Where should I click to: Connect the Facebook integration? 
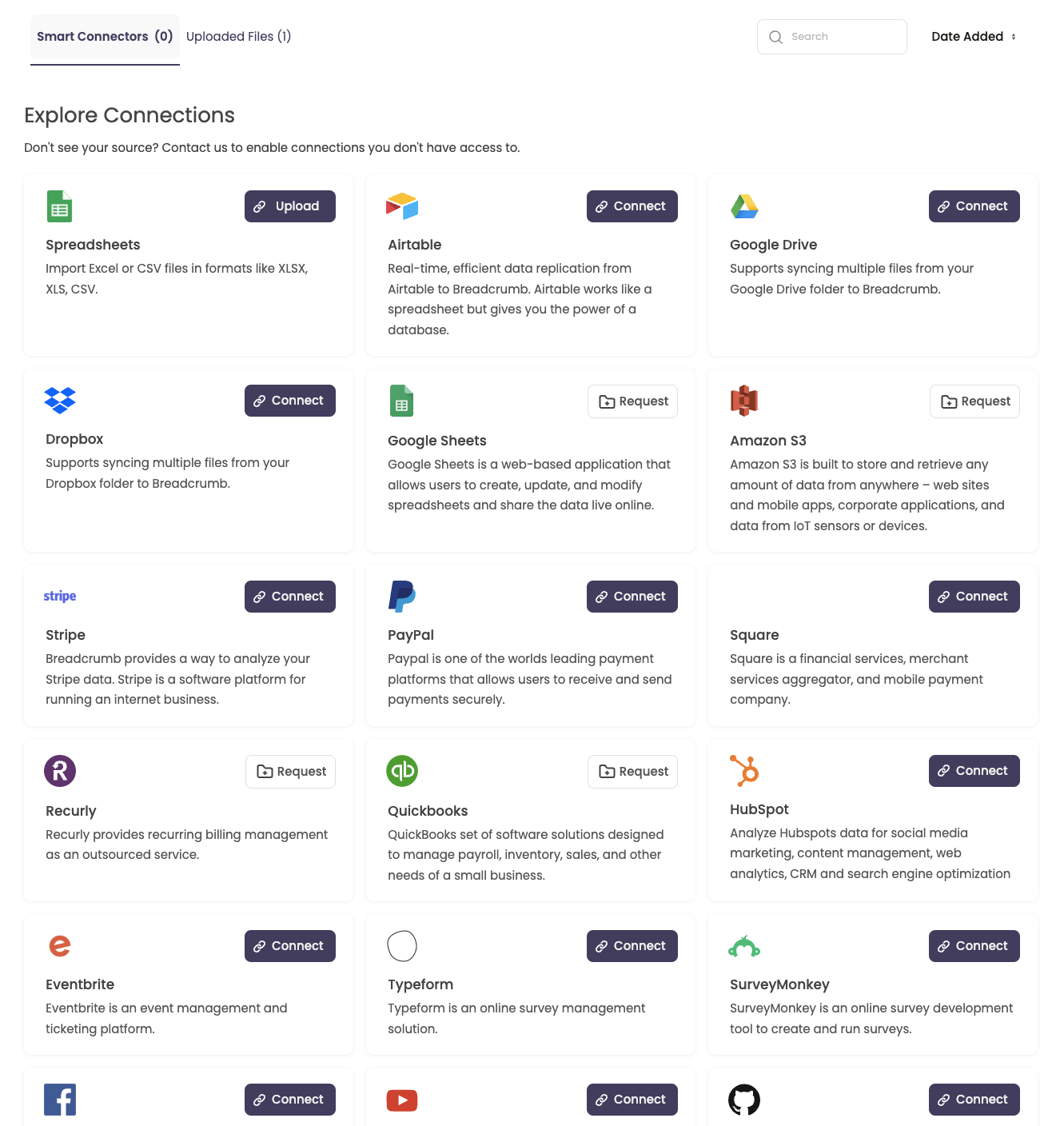289,1100
